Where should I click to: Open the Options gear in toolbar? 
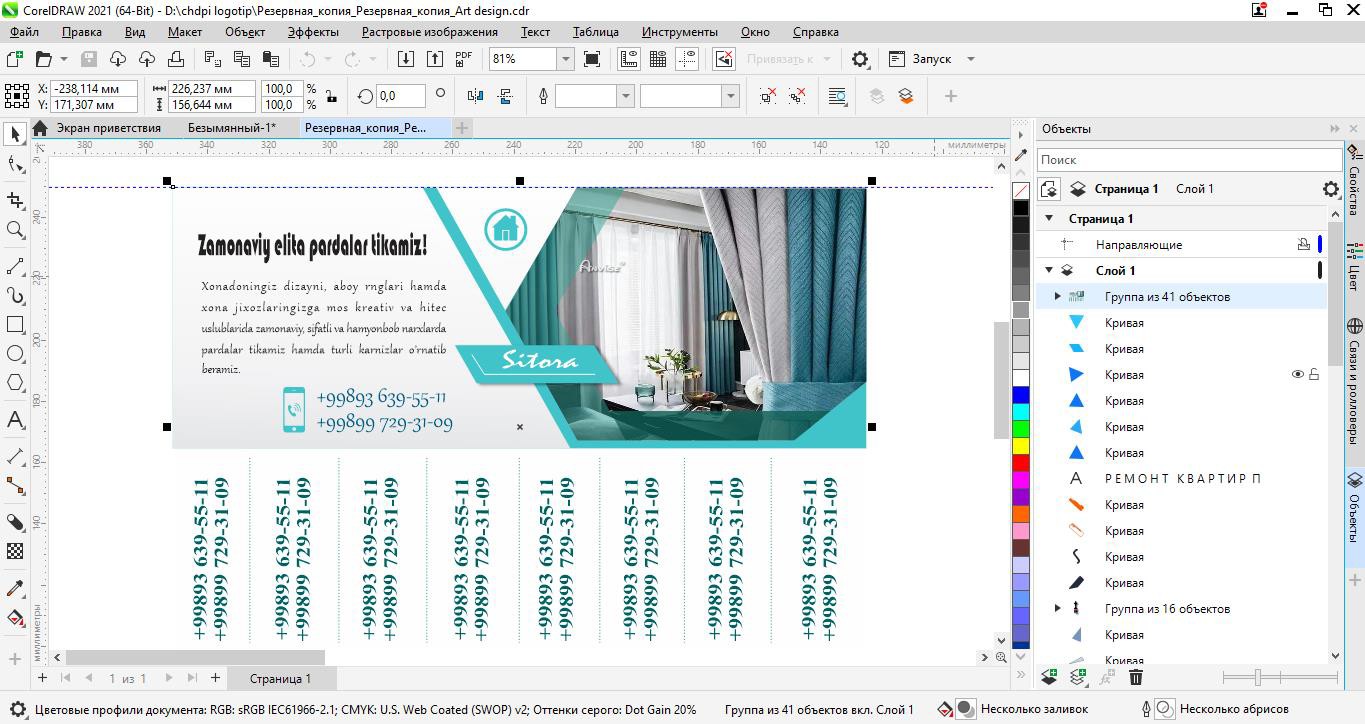click(x=860, y=59)
